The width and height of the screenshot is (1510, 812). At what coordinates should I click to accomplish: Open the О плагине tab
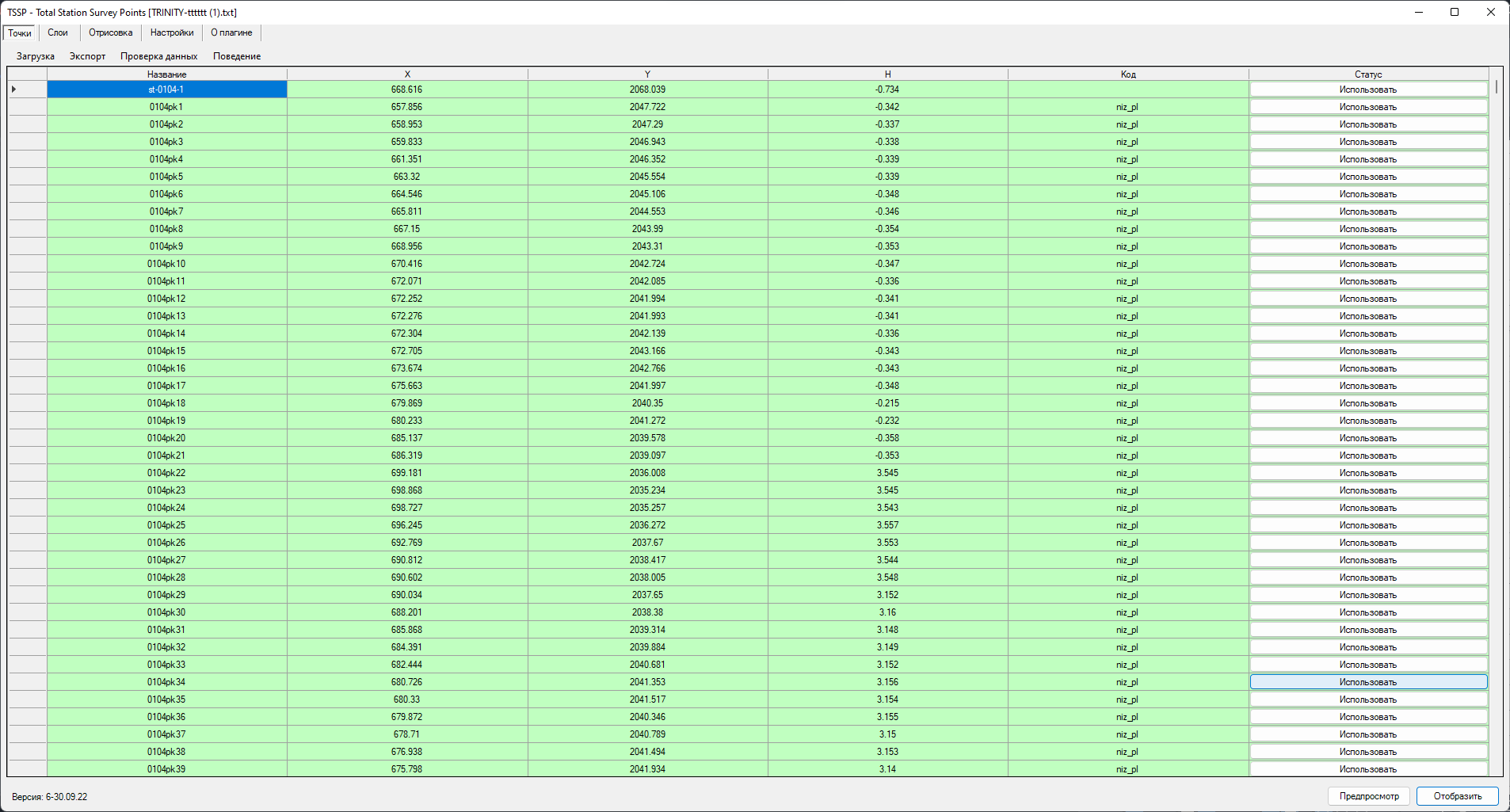point(231,32)
